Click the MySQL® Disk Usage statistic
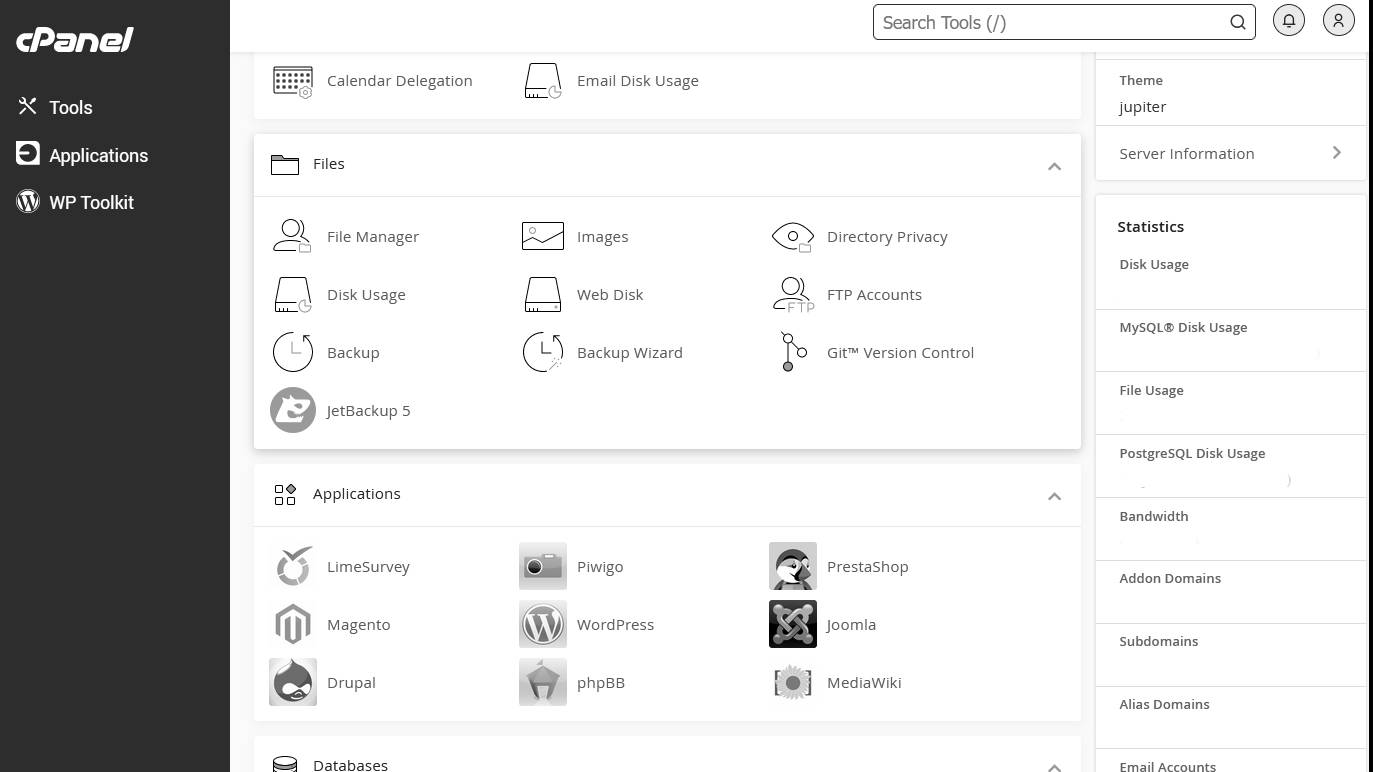 [1183, 327]
